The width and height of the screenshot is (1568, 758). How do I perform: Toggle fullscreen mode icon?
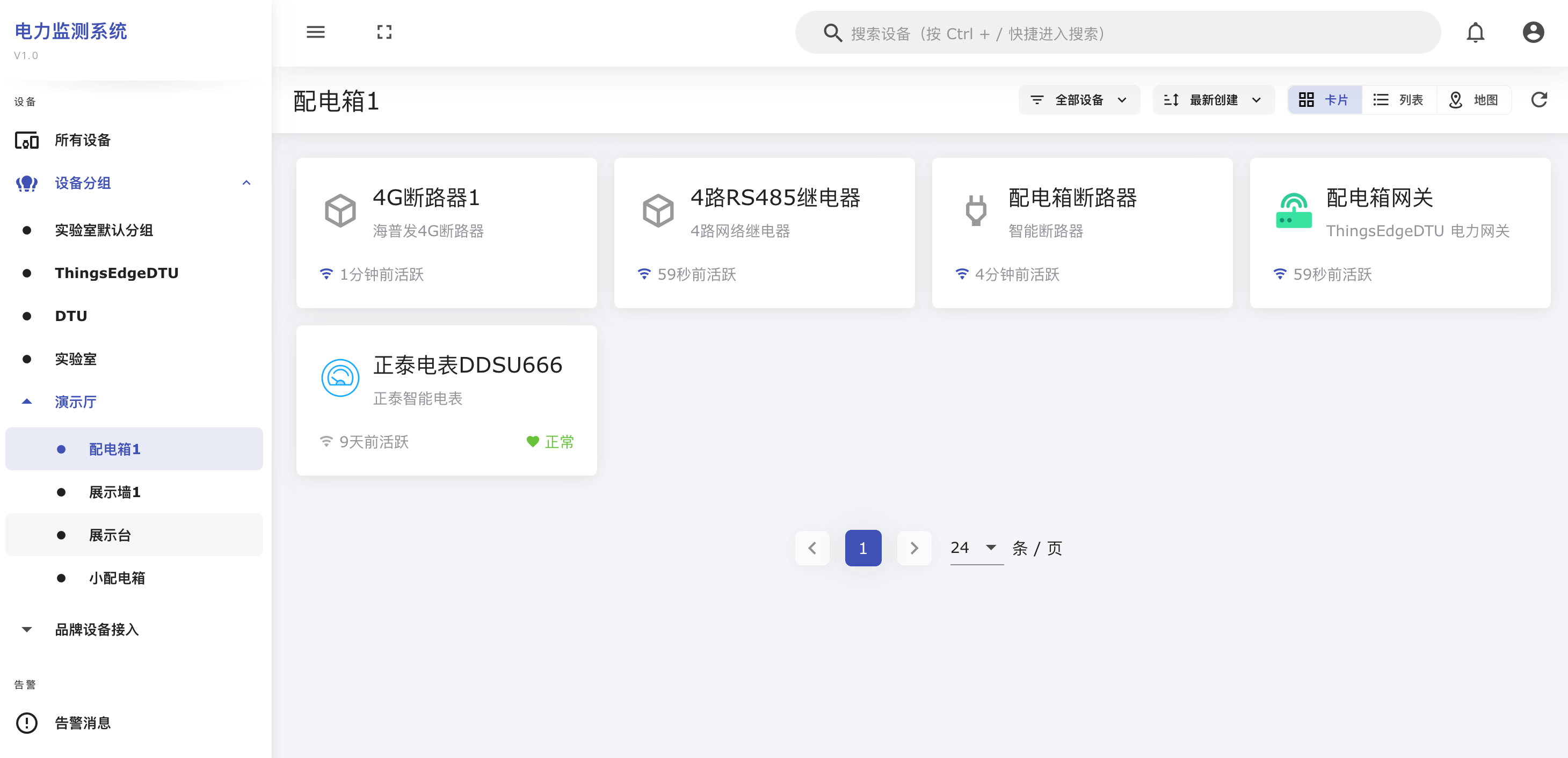[384, 32]
